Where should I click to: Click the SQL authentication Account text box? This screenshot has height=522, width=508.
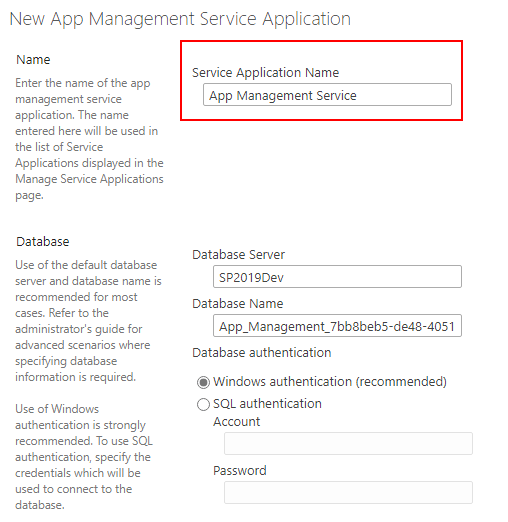[x=348, y=443]
